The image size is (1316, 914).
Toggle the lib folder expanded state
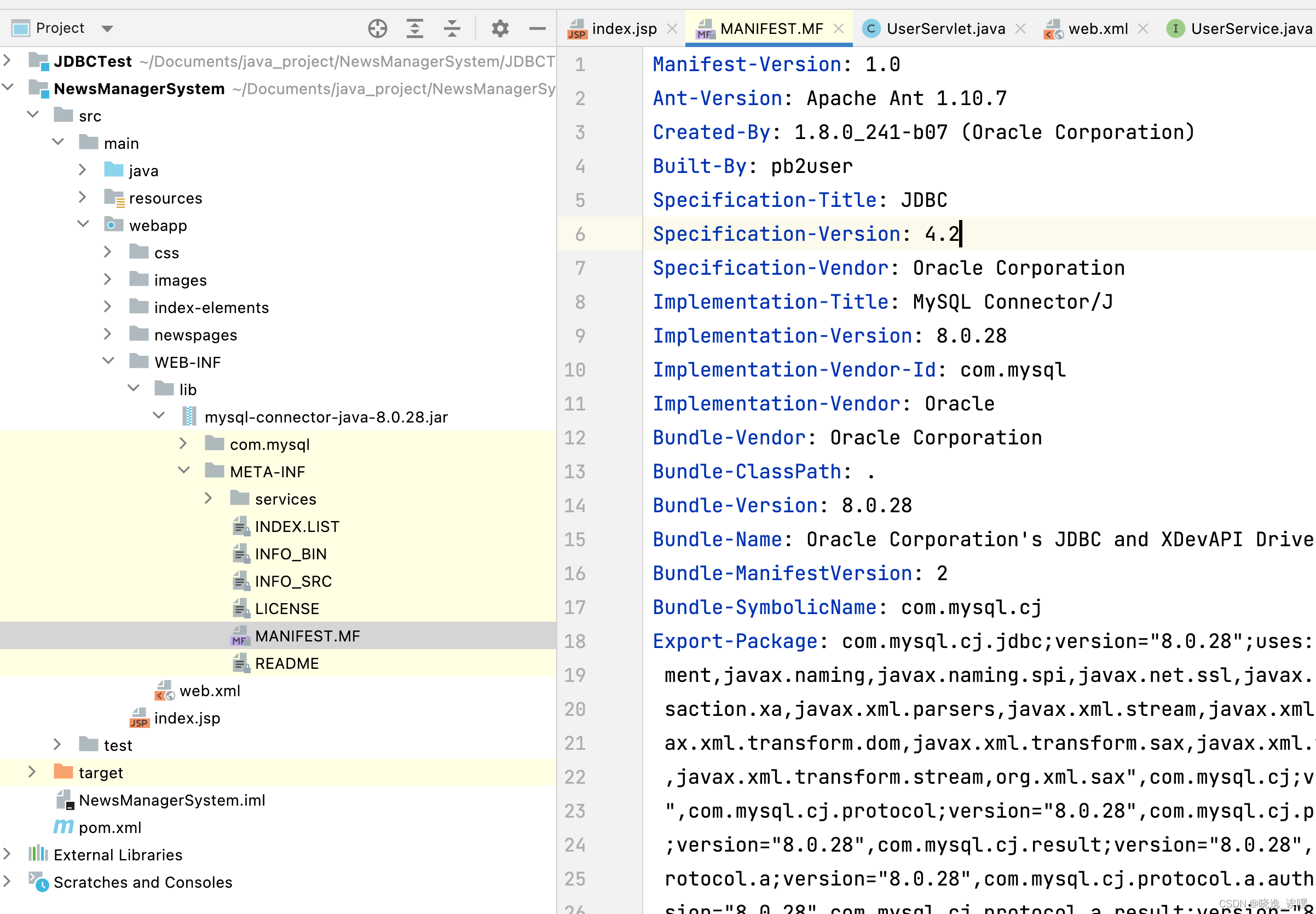click(135, 389)
